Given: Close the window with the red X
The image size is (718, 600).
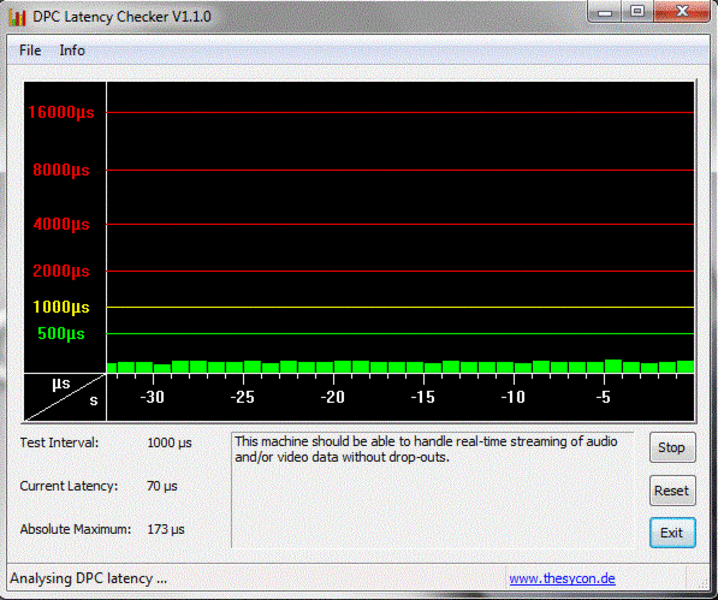Looking at the screenshot, I should tap(683, 12).
